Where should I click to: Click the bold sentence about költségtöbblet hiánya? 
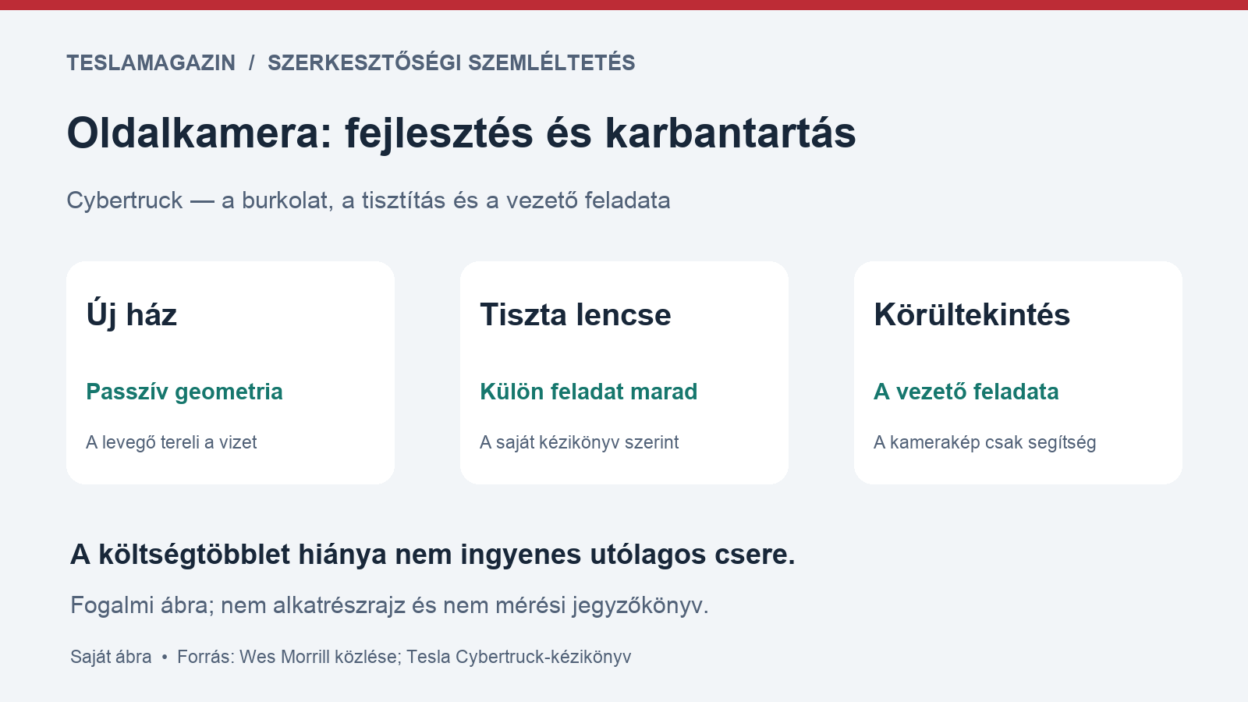click(432, 555)
